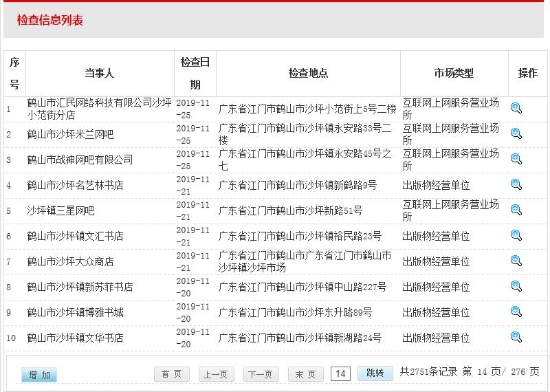Open details icon for 鹤山市沙坪镇文华书店
The image size is (550, 392).
516,337
